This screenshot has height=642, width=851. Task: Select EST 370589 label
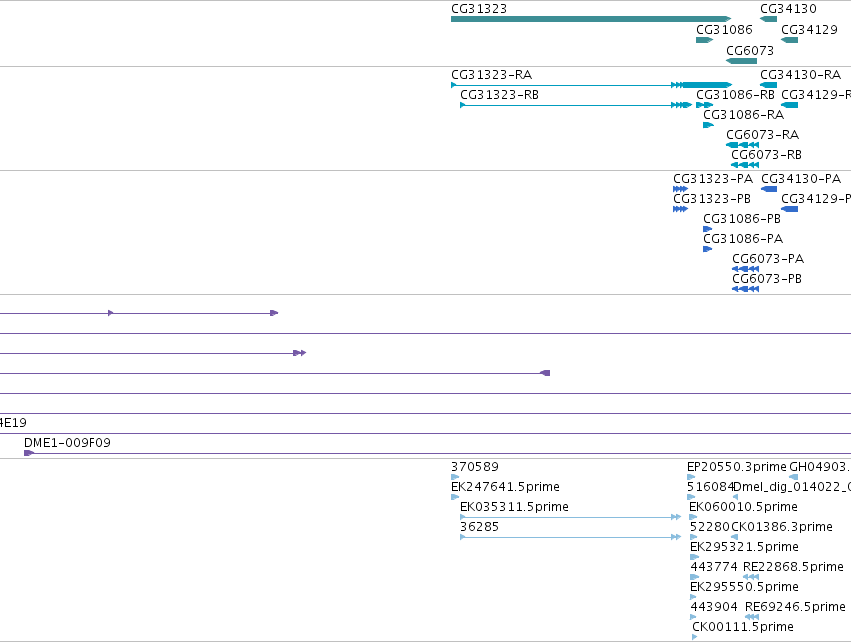tap(475, 467)
